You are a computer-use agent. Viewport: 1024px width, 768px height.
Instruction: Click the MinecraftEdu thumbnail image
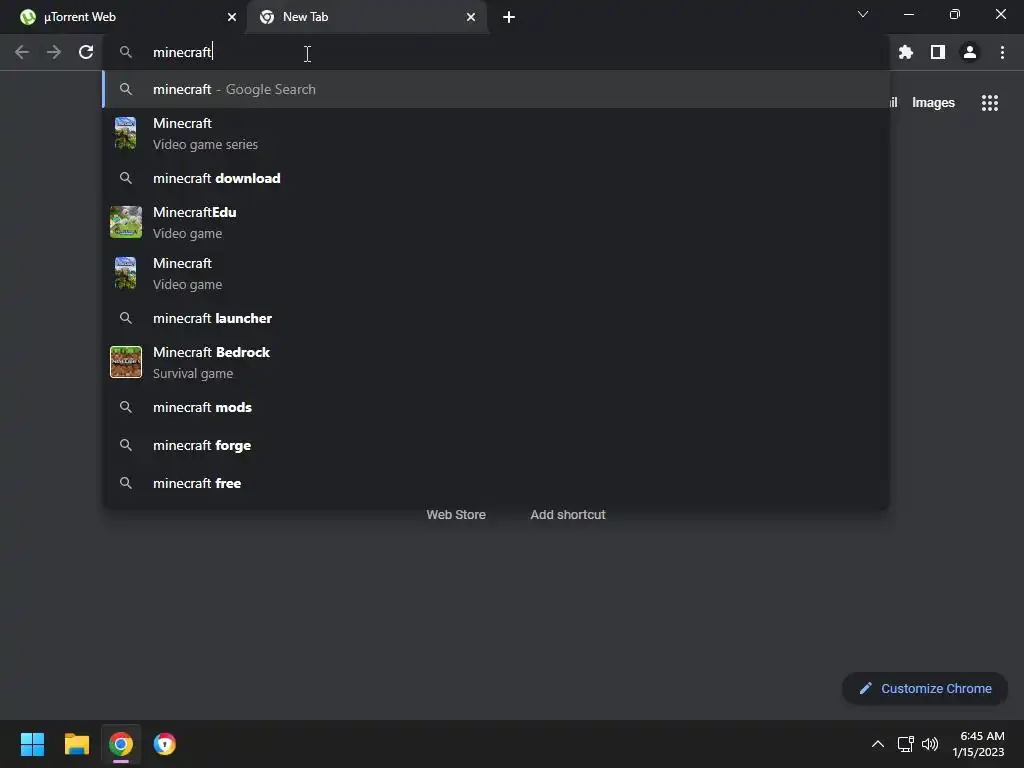coord(126,222)
